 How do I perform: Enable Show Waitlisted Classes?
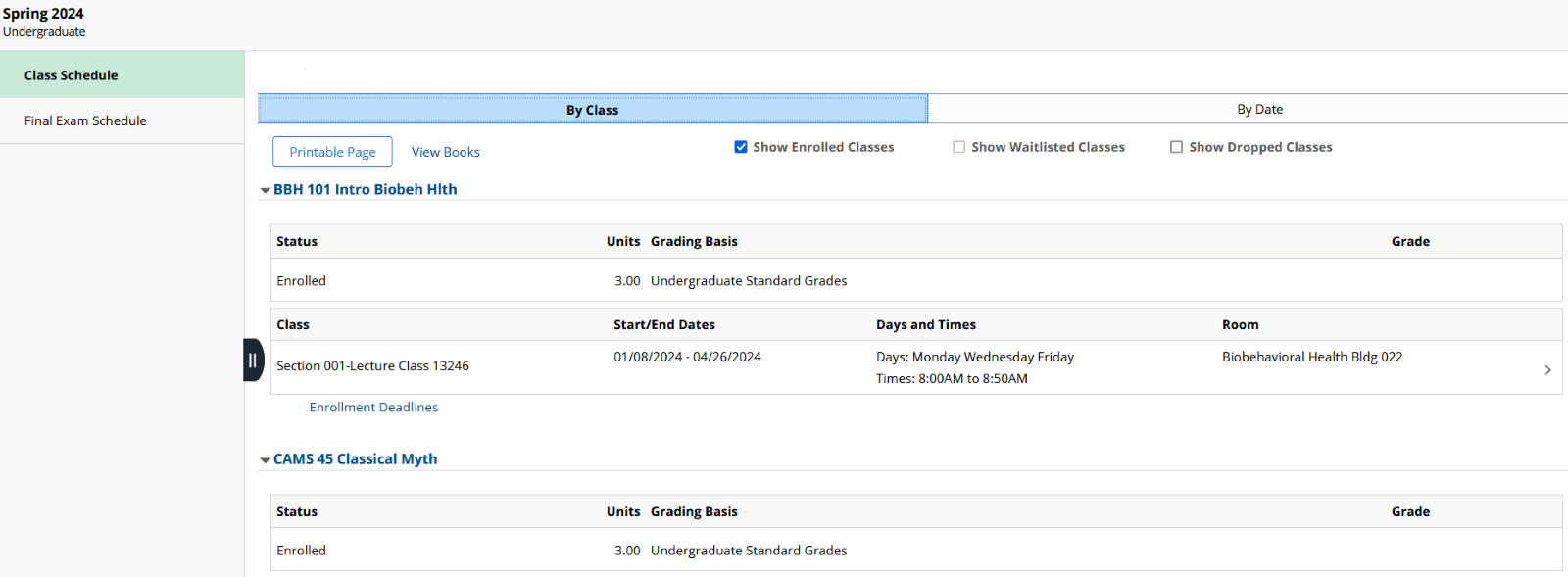tap(958, 147)
